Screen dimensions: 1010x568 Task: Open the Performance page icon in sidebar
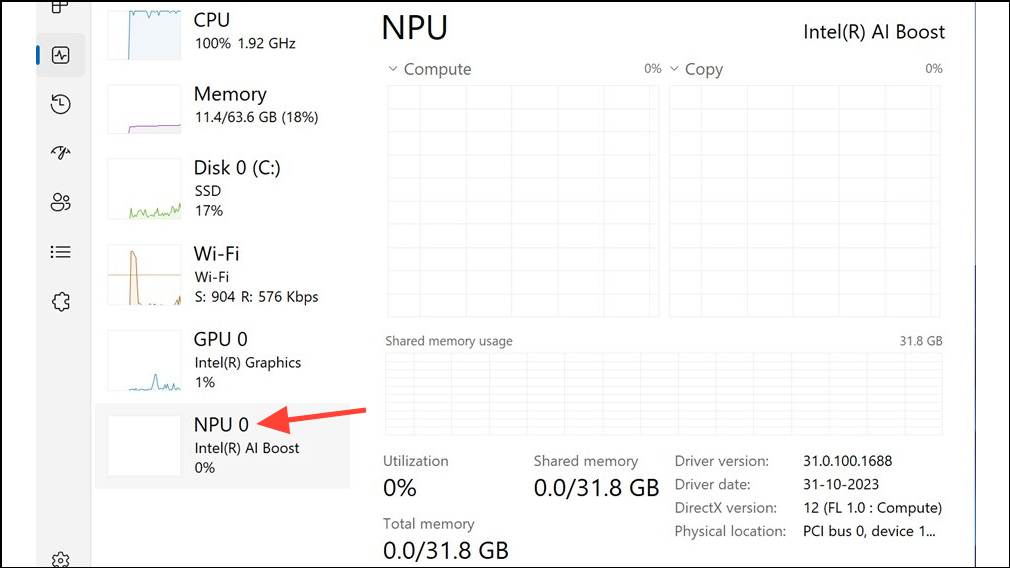[61, 55]
